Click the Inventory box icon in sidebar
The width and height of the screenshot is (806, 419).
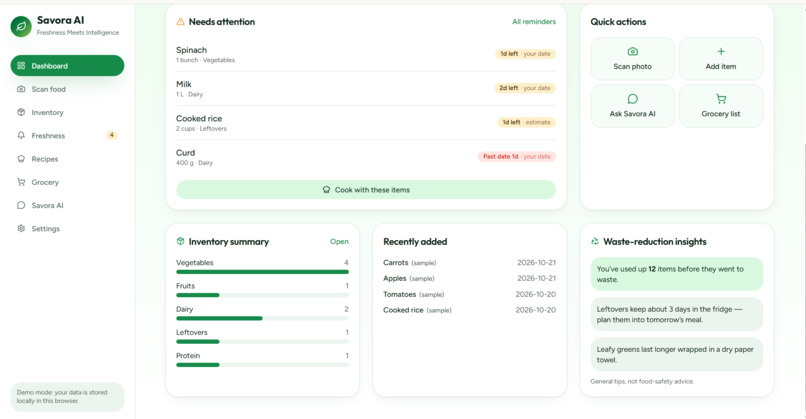coord(21,112)
